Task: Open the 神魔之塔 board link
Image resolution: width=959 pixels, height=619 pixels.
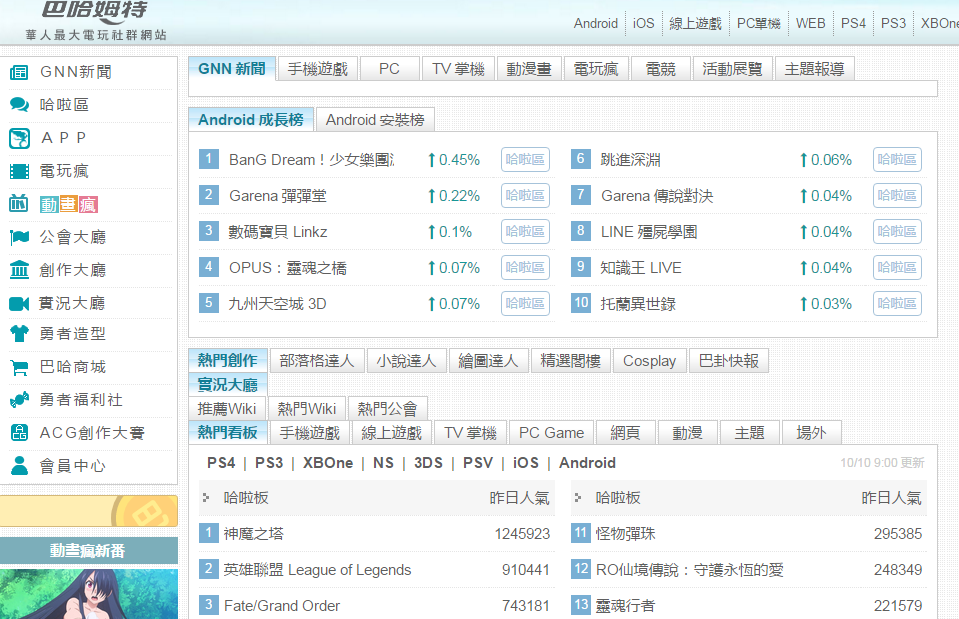Action: (x=253, y=534)
